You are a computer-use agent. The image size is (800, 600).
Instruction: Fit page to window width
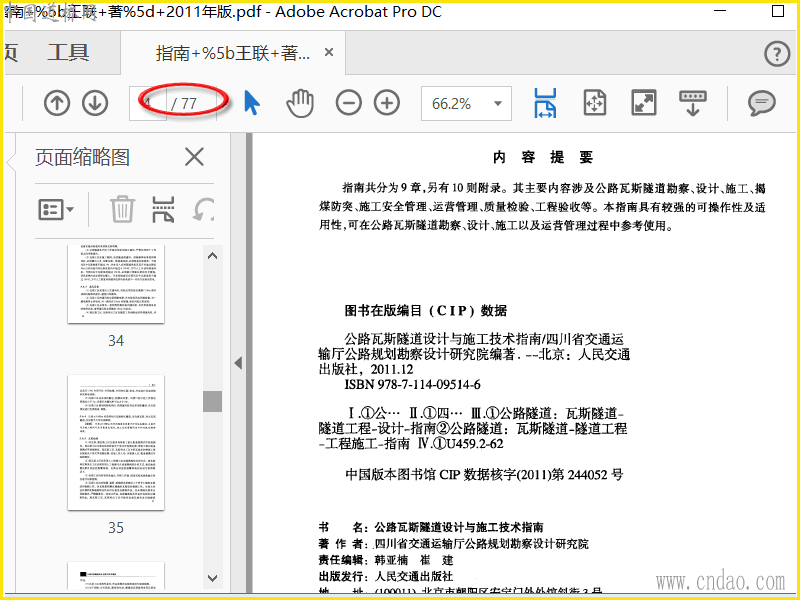pyautogui.click(x=545, y=103)
